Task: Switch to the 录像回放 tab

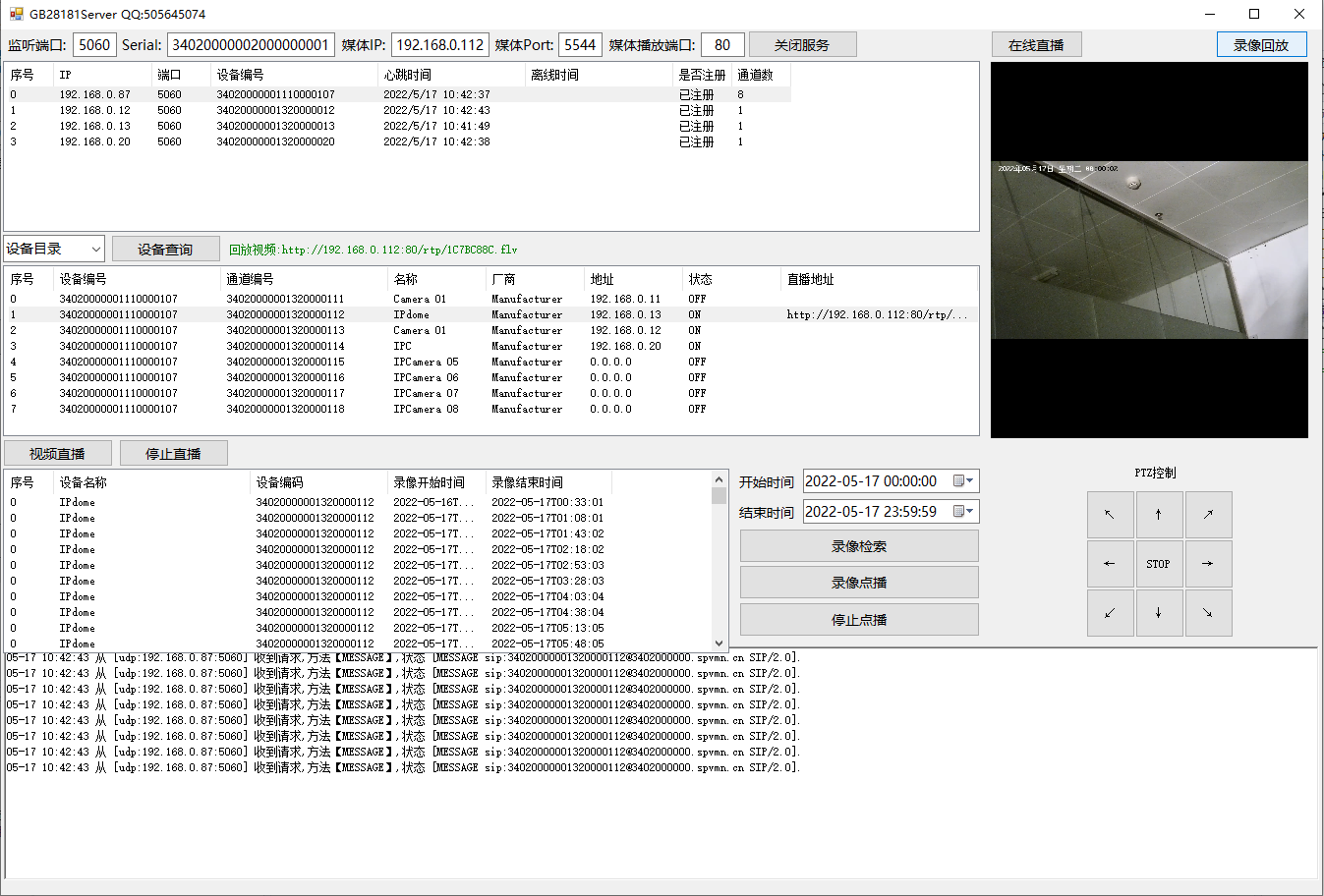Action: (1261, 44)
